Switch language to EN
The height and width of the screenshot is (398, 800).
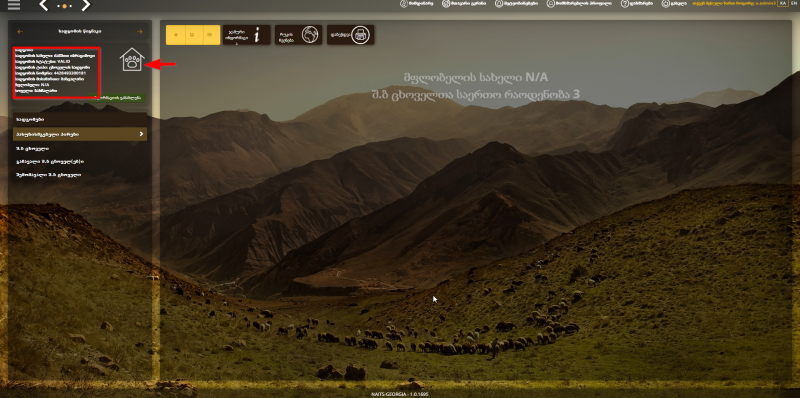793,3
